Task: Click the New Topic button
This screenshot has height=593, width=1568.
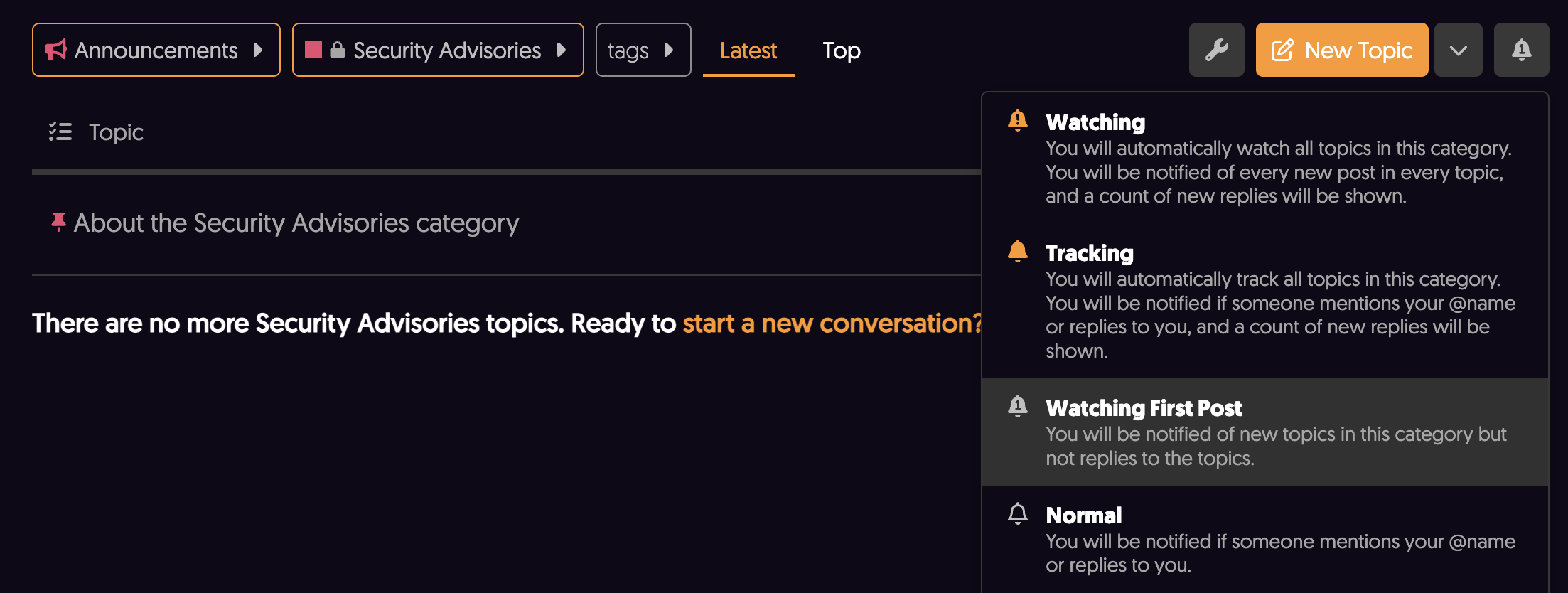Action: [1341, 50]
